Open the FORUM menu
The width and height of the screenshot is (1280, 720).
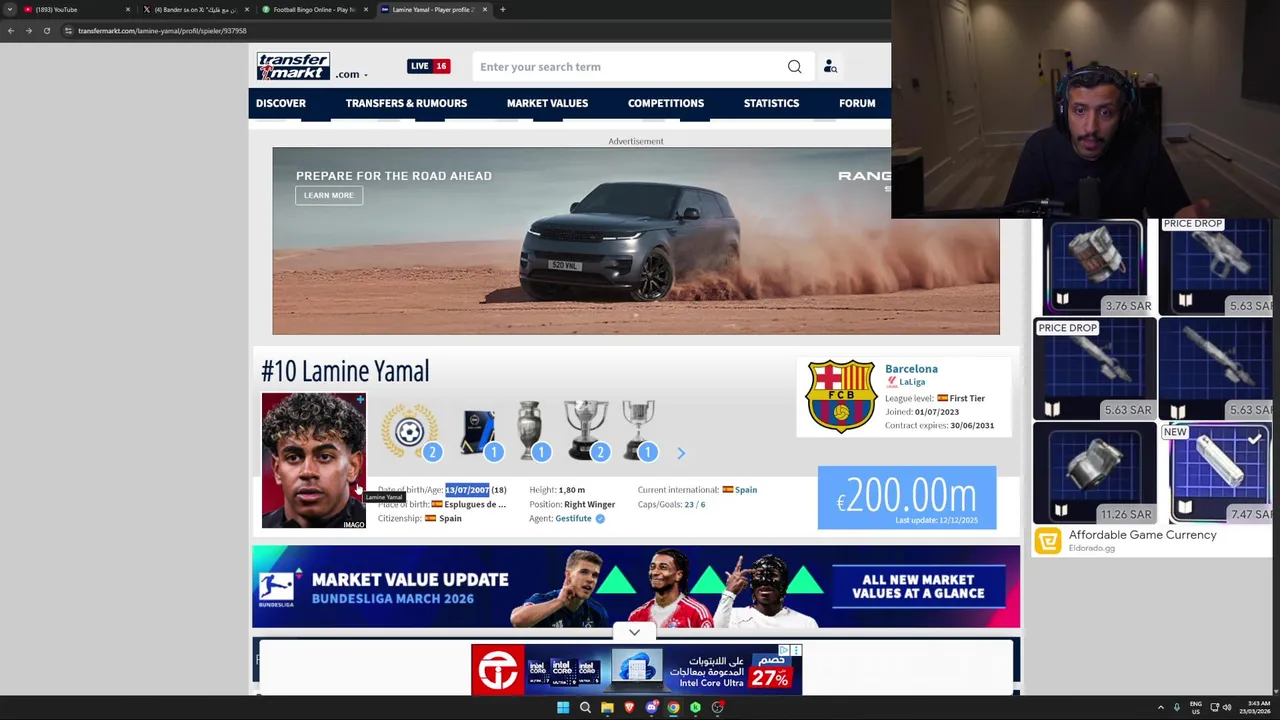point(857,103)
